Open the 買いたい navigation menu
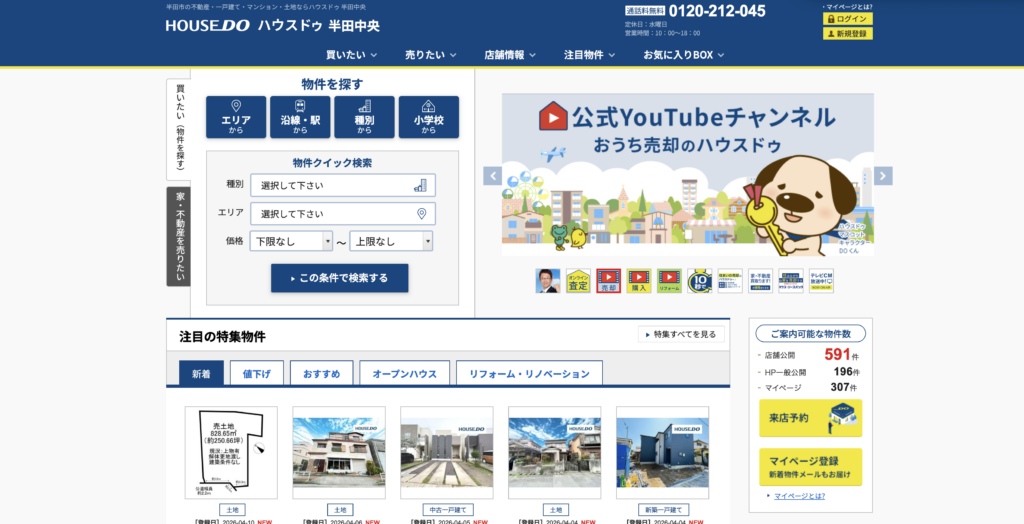The image size is (1024, 524). 351,55
